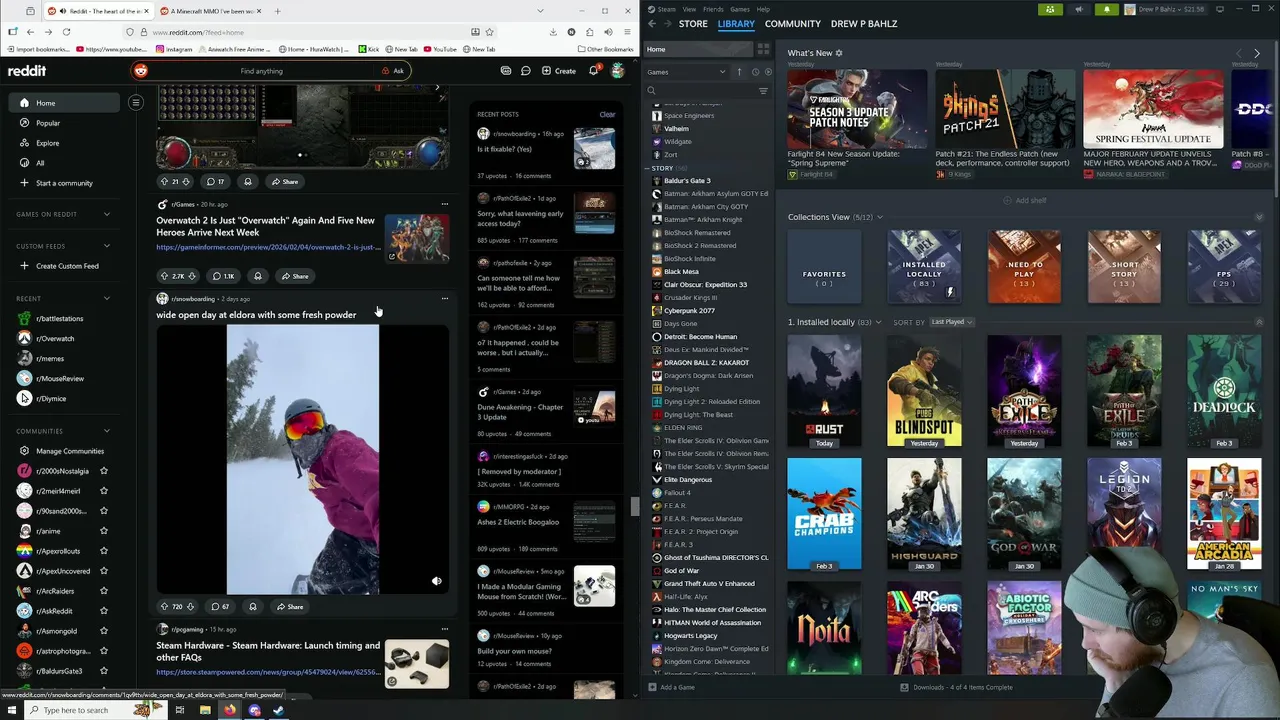The height and width of the screenshot is (720, 1280).
Task: Favorite r/meirl4meirl with star
Action: coord(103,491)
